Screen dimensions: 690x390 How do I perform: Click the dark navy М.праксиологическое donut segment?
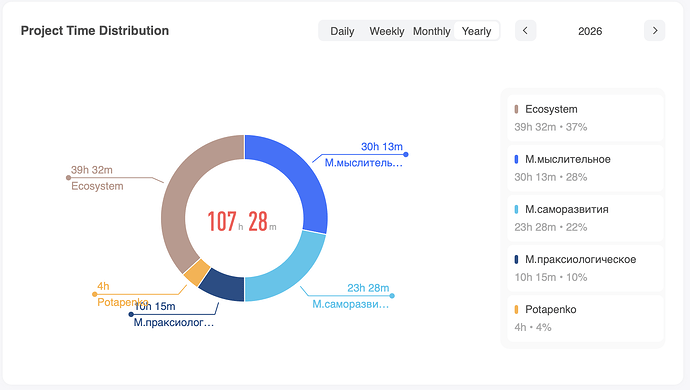[x=224, y=286]
